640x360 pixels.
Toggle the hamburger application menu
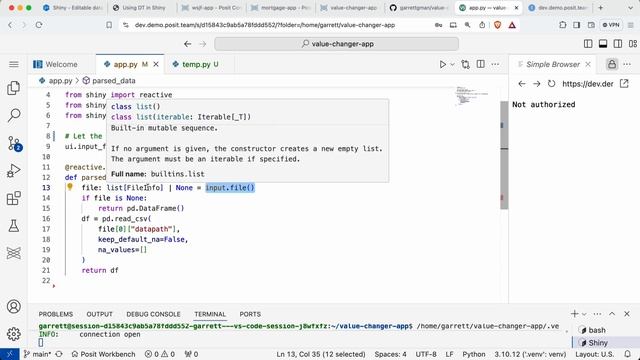13,64
